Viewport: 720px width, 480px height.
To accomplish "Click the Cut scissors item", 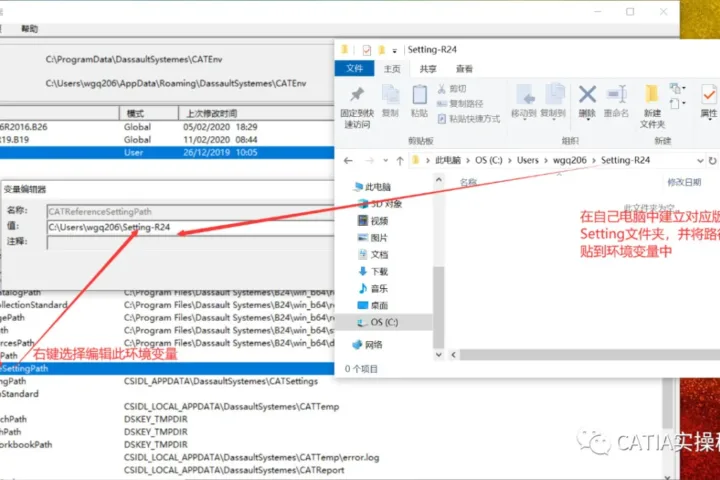I will pyautogui.click(x=452, y=89).
